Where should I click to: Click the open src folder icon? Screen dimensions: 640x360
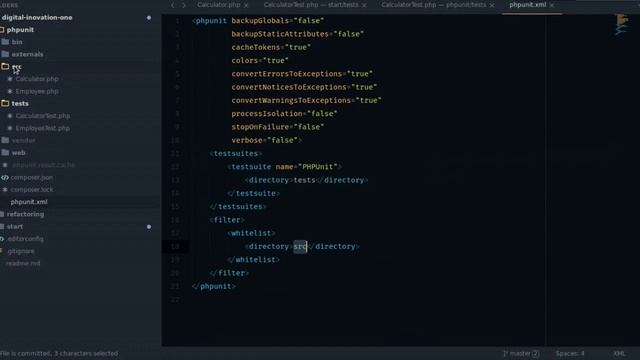[x=5, y=66]
